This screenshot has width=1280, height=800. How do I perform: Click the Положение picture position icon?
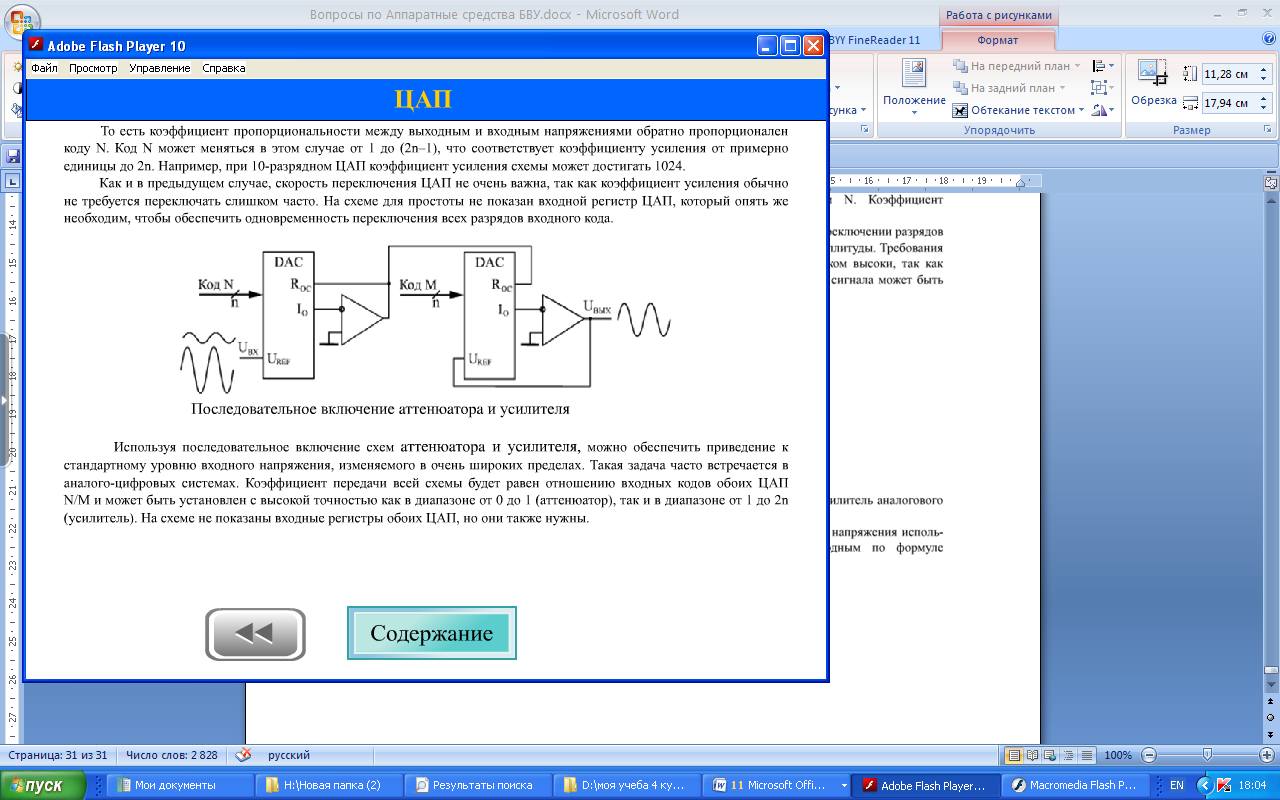coord(914,73)
